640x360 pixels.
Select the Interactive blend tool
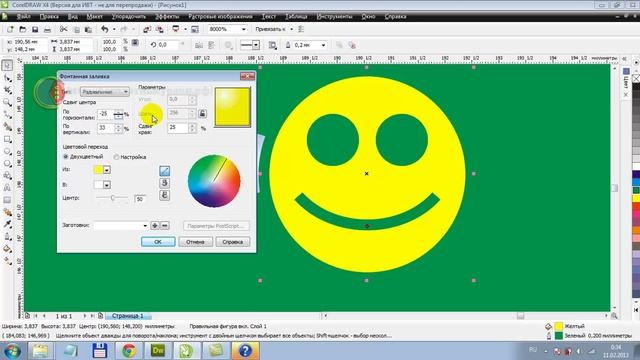tap(7, 212)
